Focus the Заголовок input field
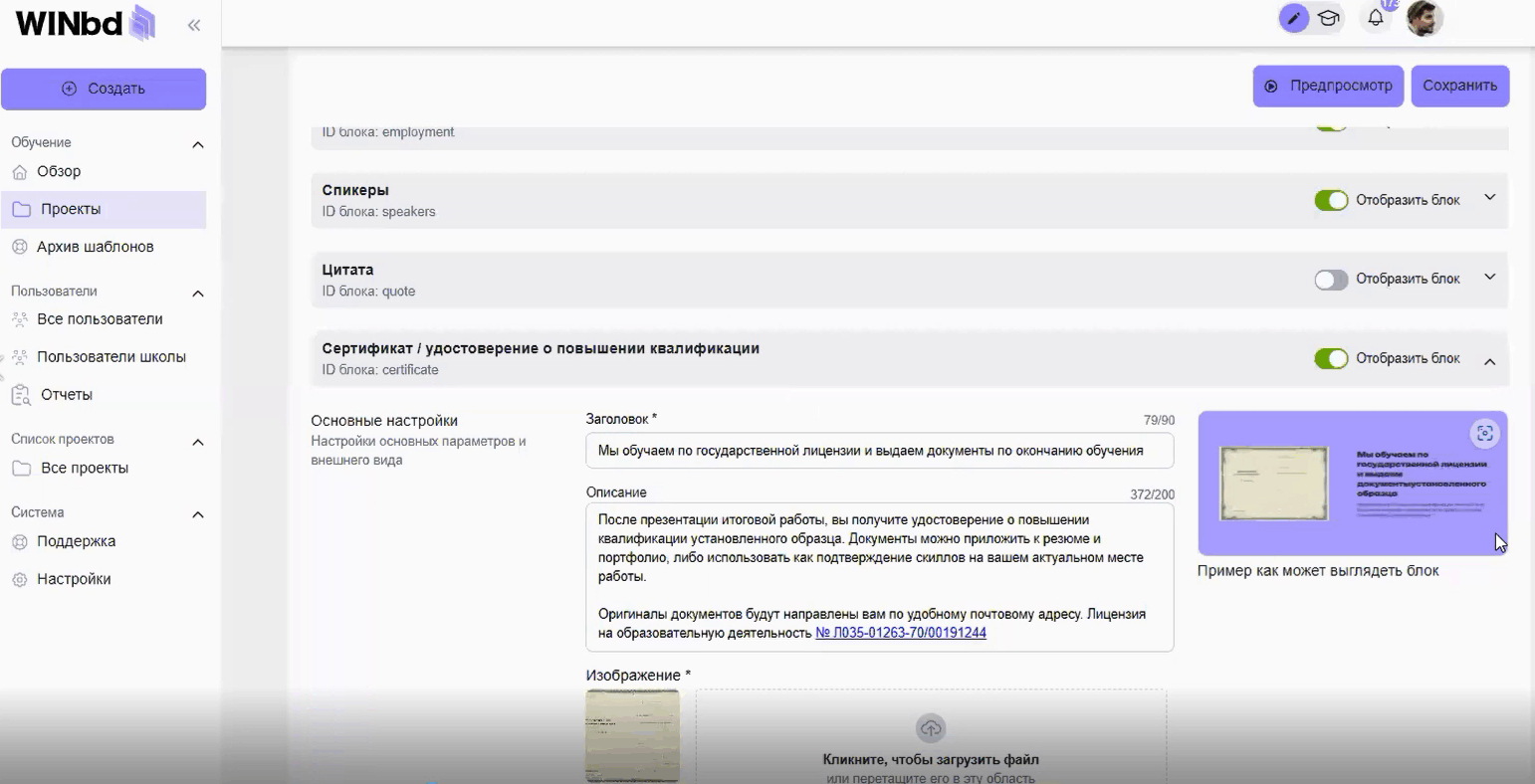Screen dimensions: 1535x784 (880, 451)
